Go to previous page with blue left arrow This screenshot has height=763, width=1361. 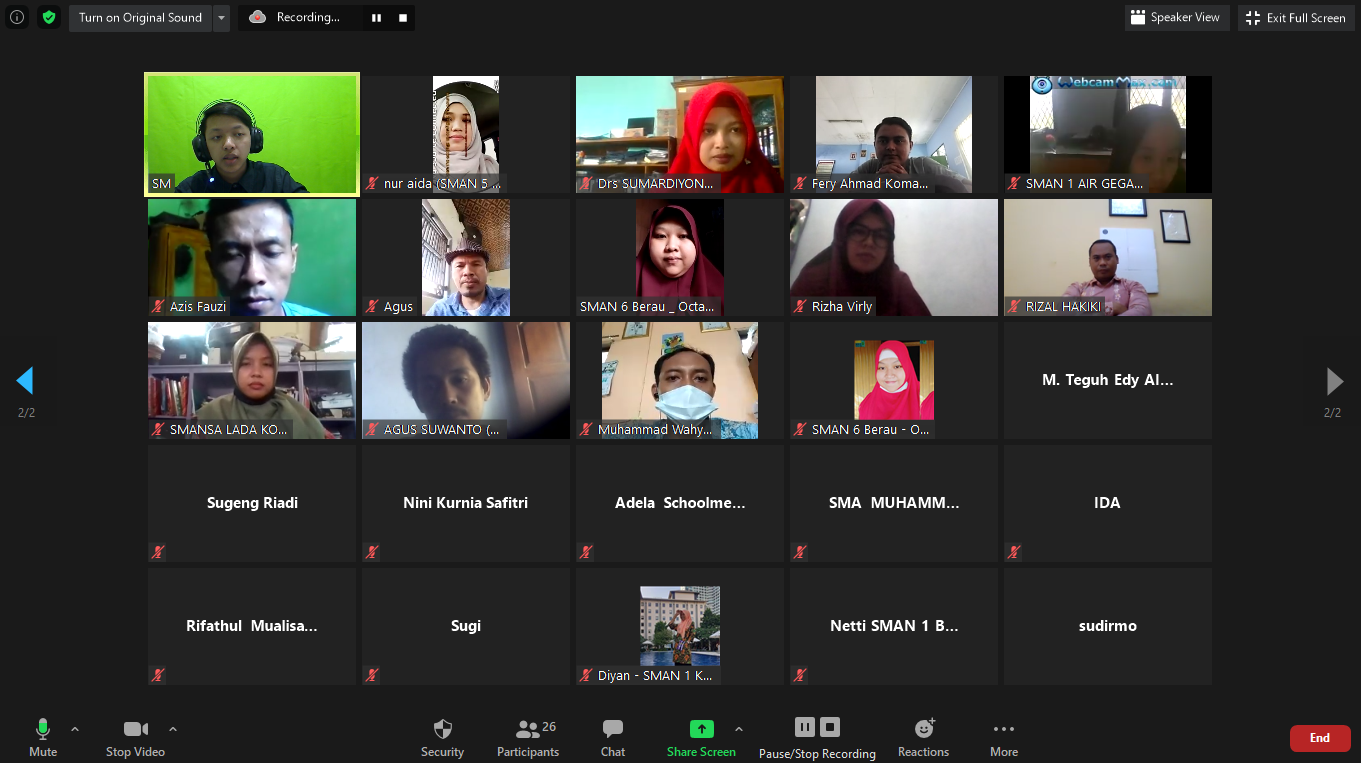(x=25, y=381)
